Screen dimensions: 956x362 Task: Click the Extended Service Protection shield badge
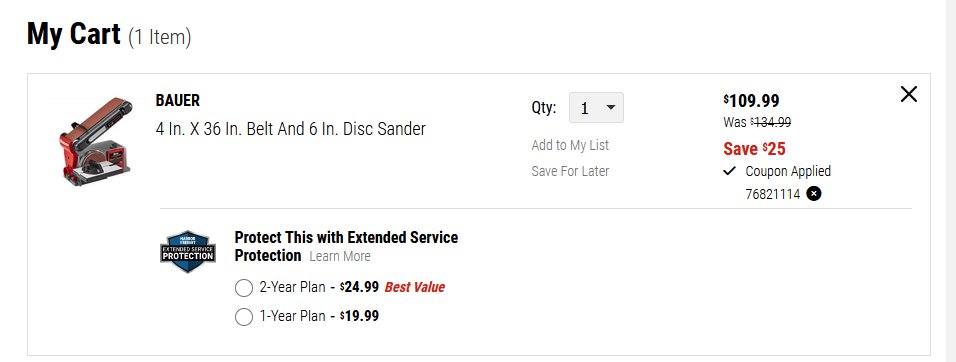(x=188, y=252)
